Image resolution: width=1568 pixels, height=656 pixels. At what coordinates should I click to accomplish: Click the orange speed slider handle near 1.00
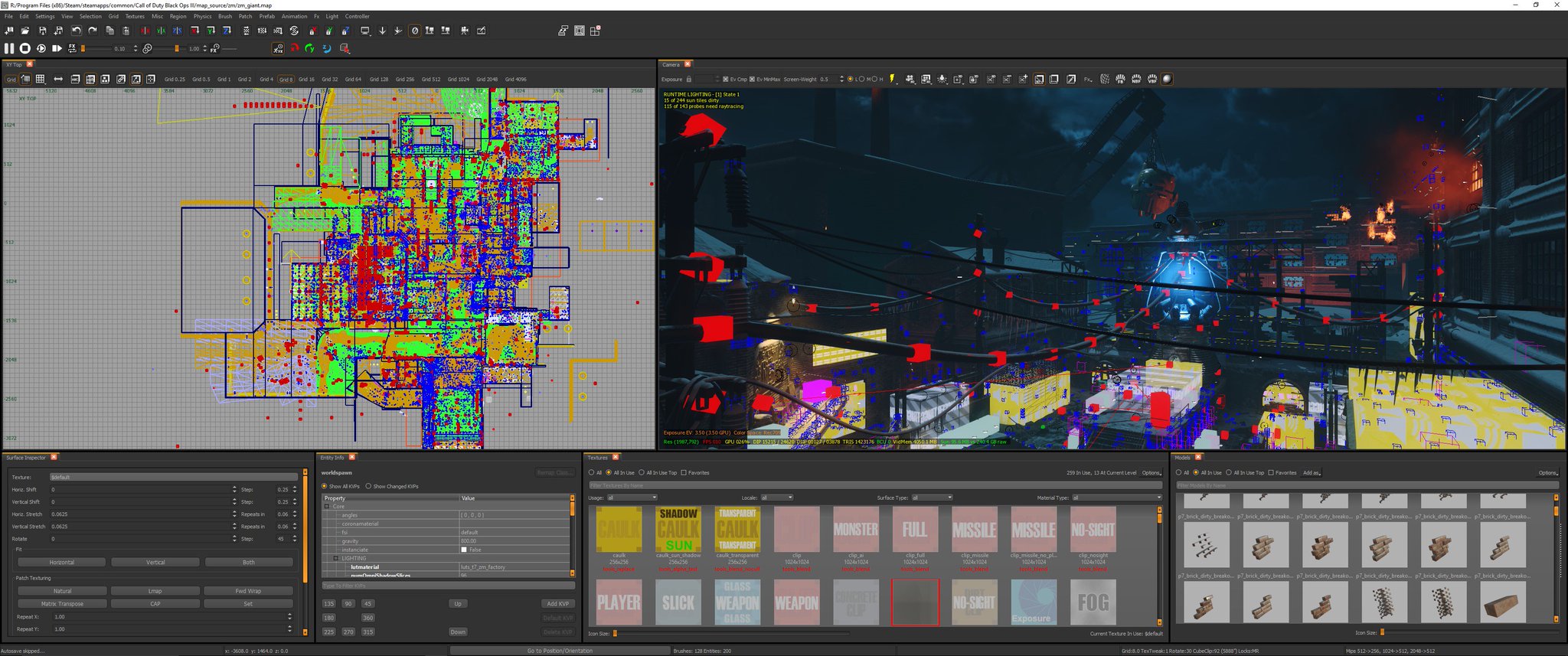point(177,48)
